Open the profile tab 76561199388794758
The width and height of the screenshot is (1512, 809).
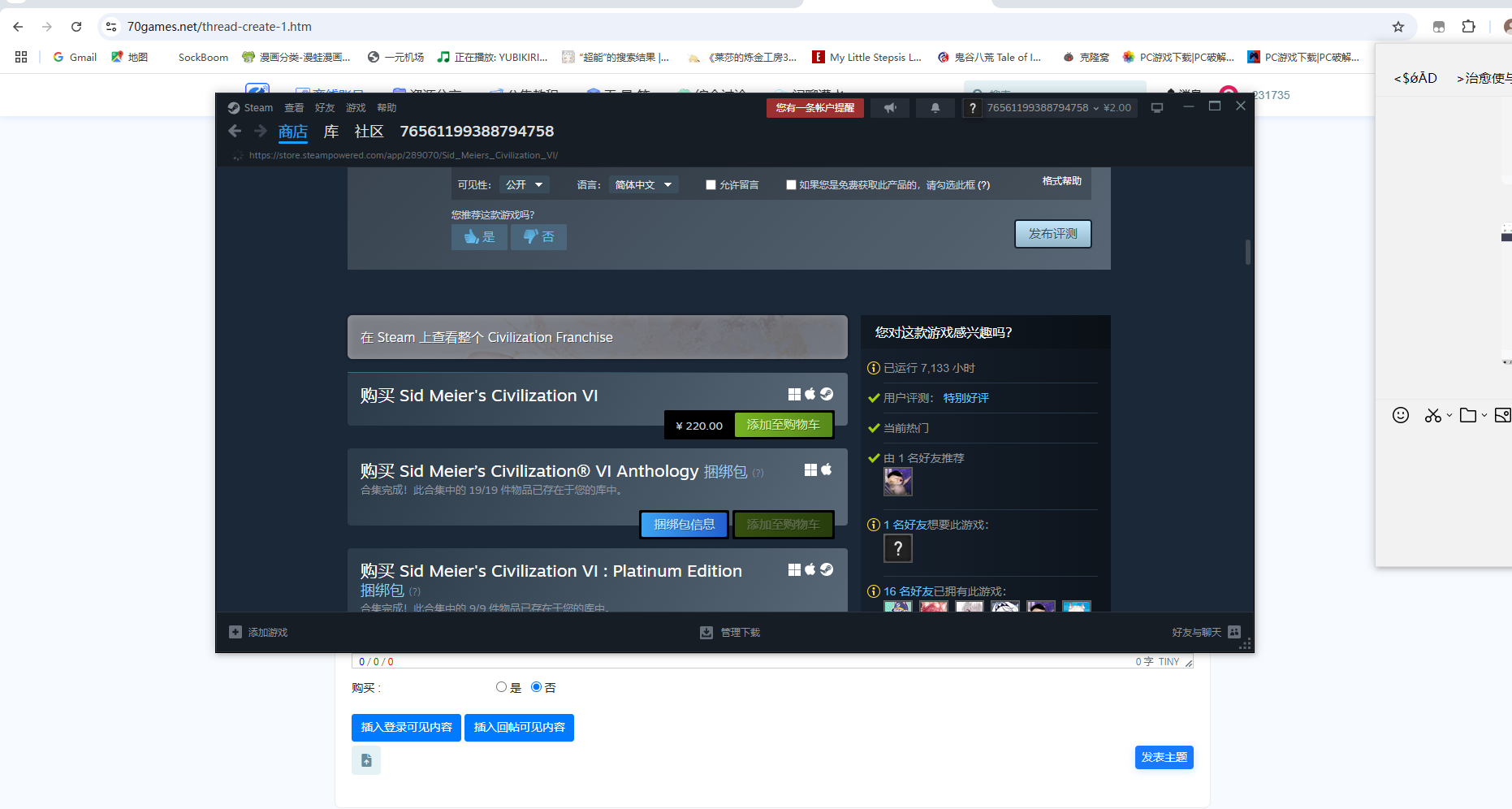[477, 132]
